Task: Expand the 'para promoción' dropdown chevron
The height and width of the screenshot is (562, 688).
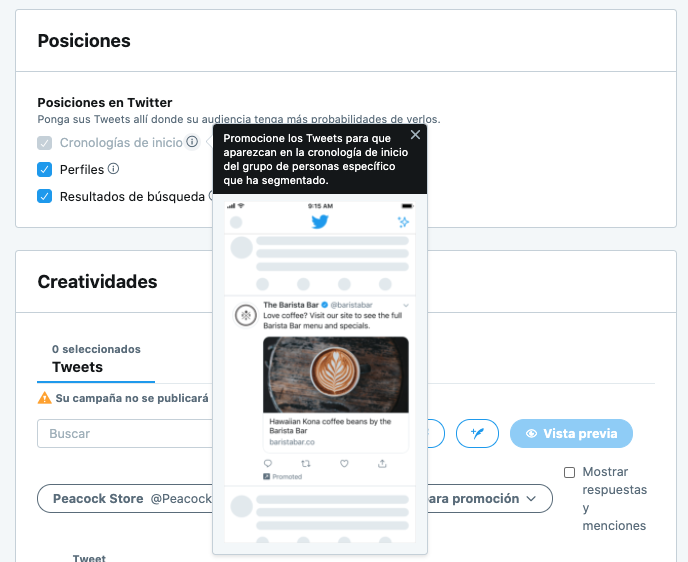Action: (531, 499)
